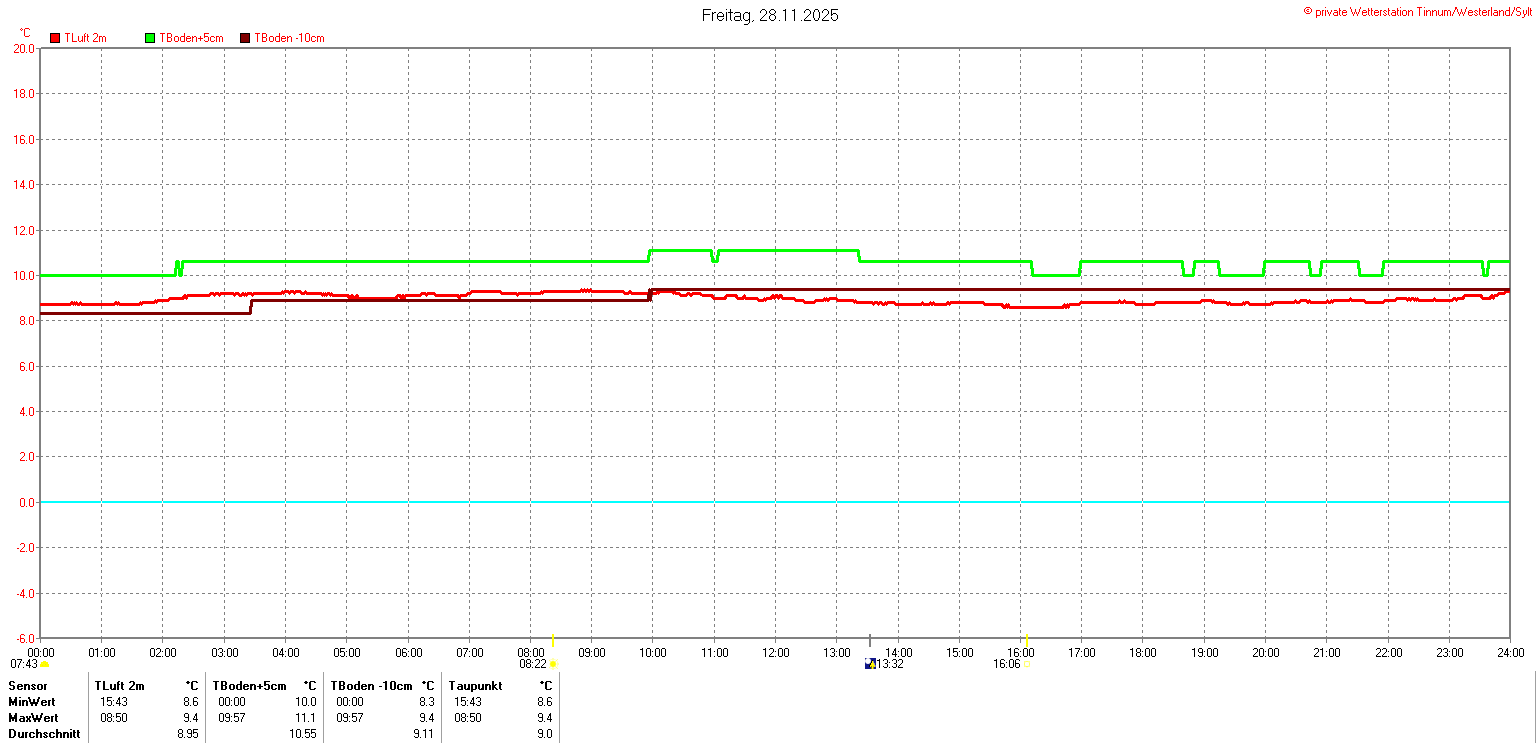Click the TBoden+5cm legend label

tap(191, 38)
